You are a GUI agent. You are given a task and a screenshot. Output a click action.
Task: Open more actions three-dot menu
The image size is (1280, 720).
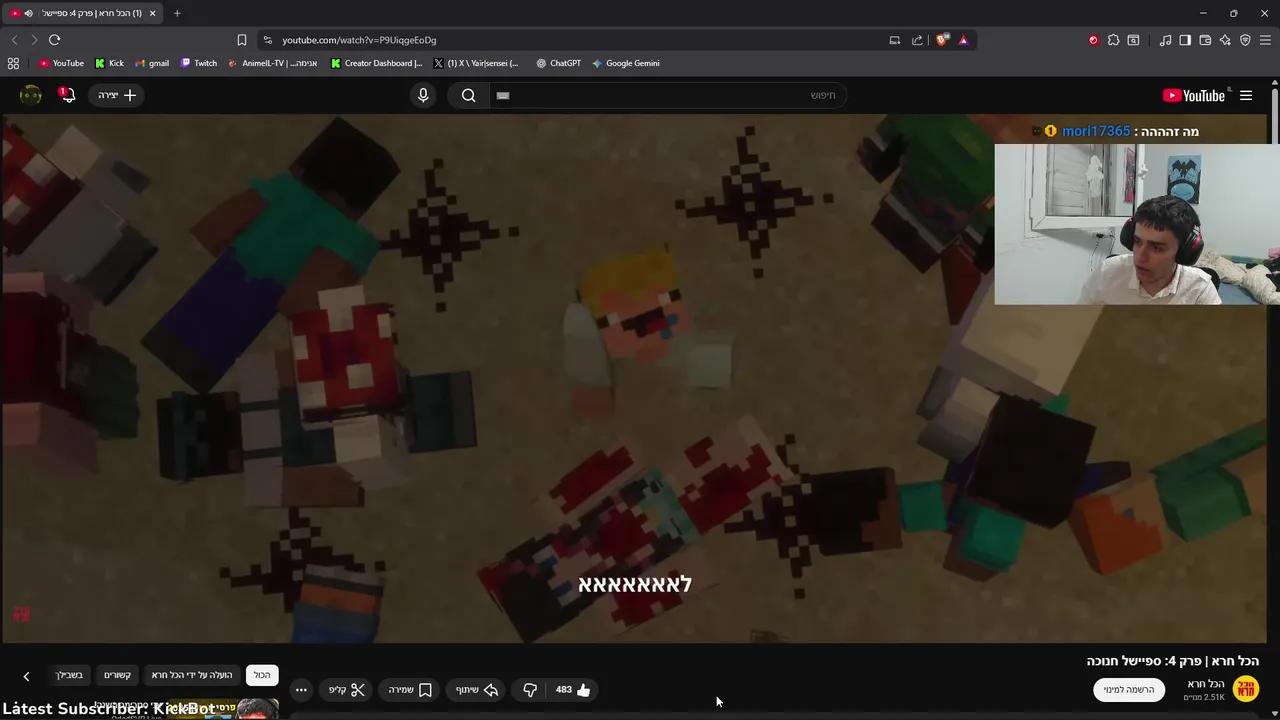(300, 689)
